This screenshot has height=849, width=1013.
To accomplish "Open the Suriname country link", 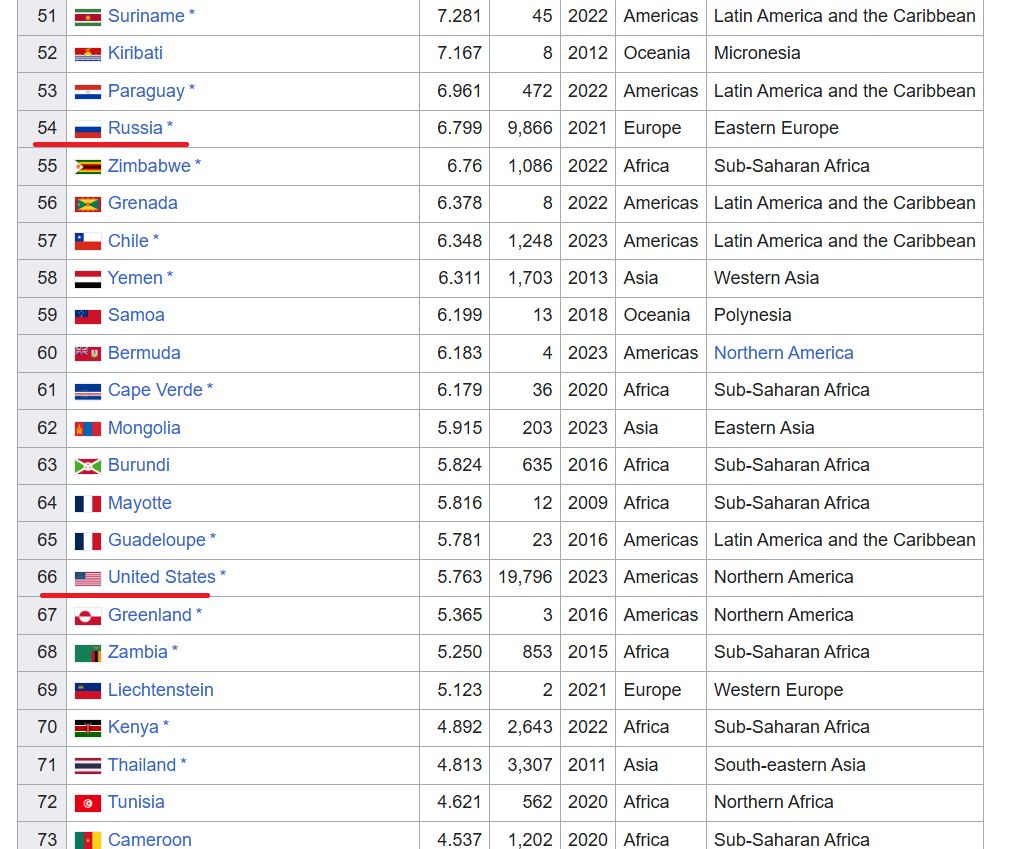I will (x=146, y=16).
